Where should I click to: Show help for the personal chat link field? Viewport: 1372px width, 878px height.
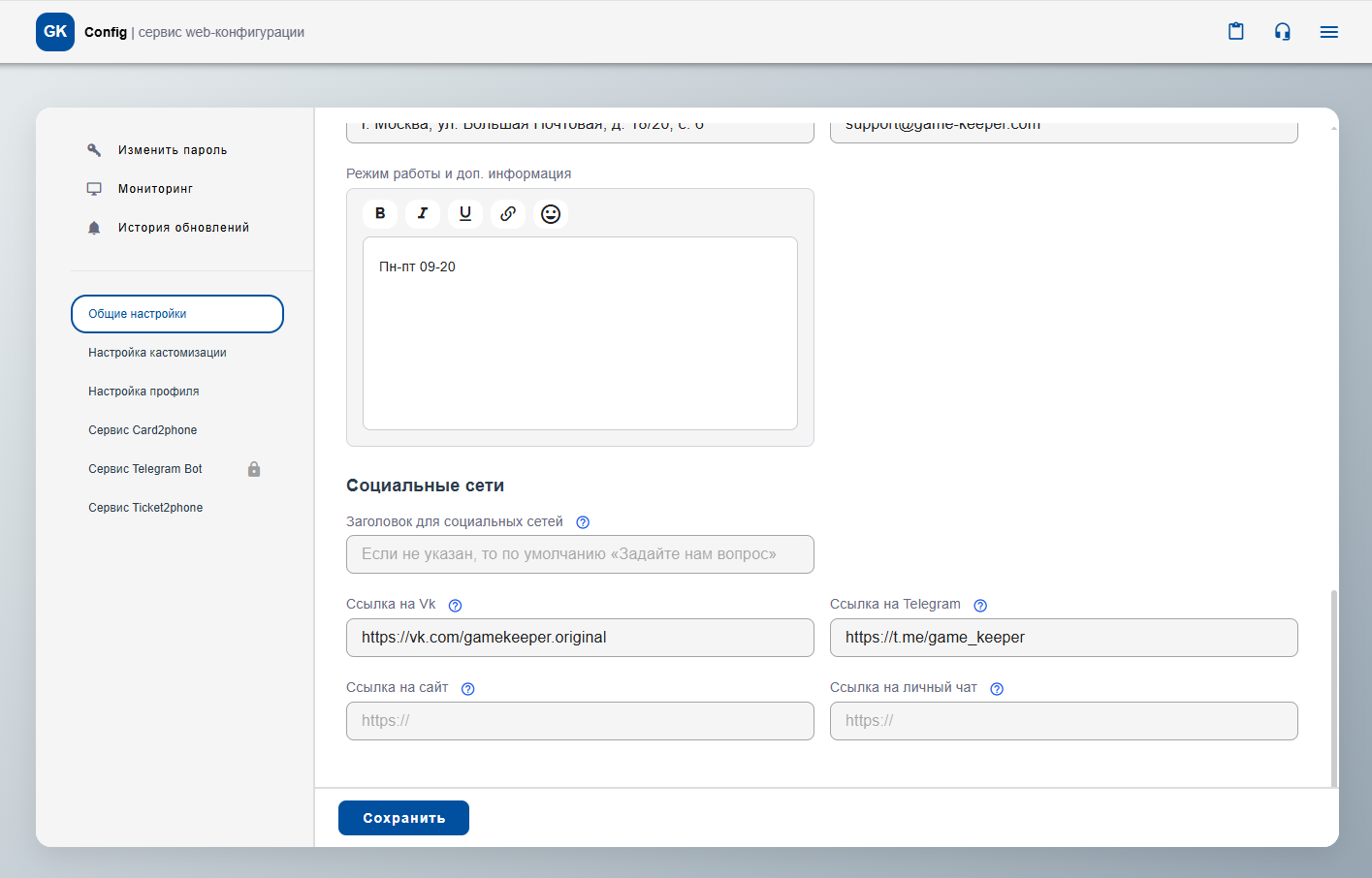click(997, 689)
